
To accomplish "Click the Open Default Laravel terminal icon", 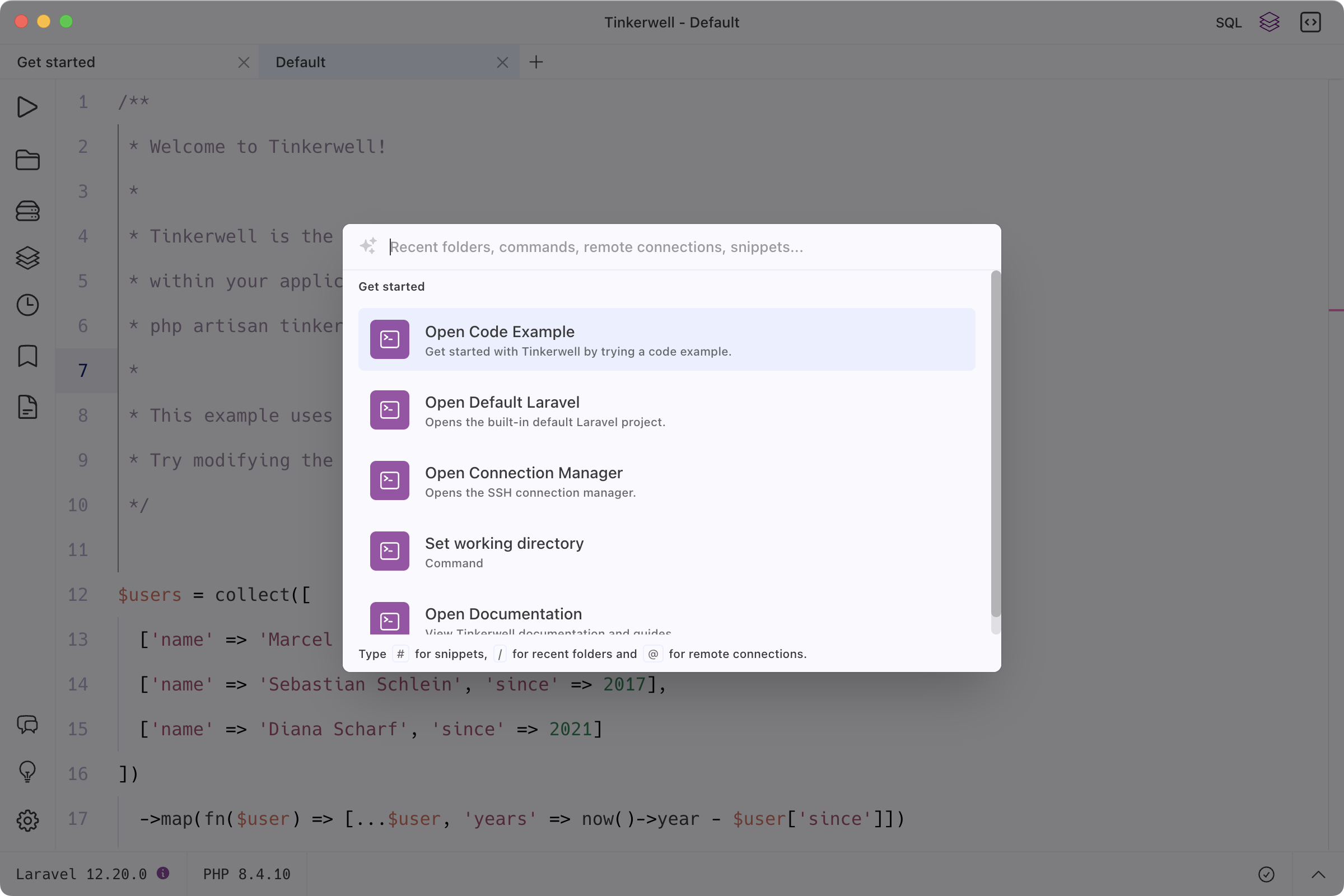I will 389,410.
